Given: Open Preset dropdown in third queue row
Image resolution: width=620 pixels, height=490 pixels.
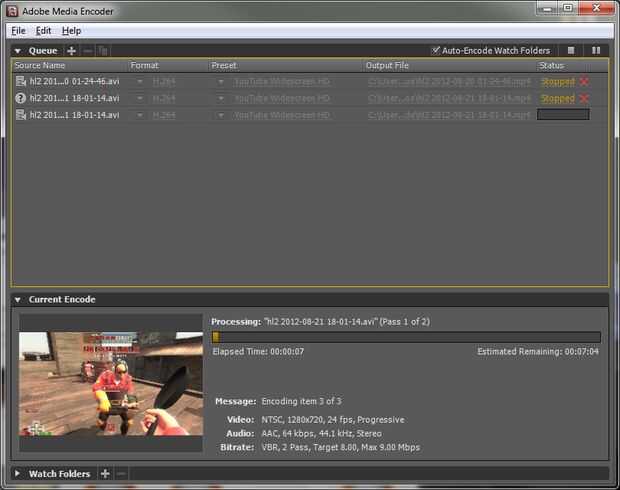Looking at the screenshot, I should [221, 115].
